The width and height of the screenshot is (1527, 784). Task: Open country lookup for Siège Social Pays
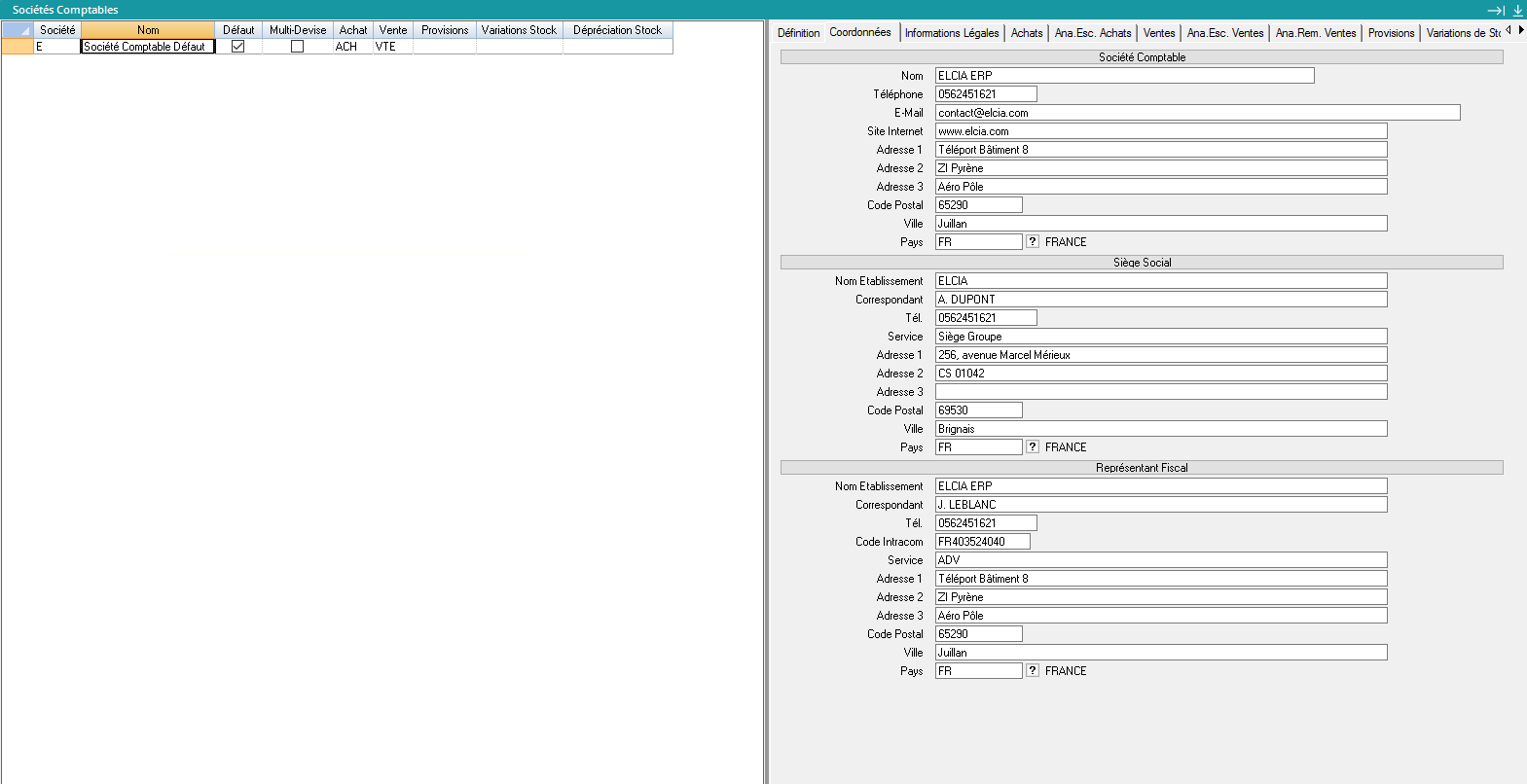[x=1033, y=447]
